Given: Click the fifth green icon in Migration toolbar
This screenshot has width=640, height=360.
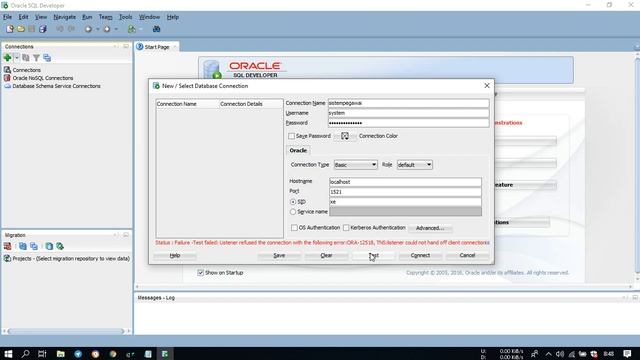Looking at the screenshot, I should click(60, 246).
